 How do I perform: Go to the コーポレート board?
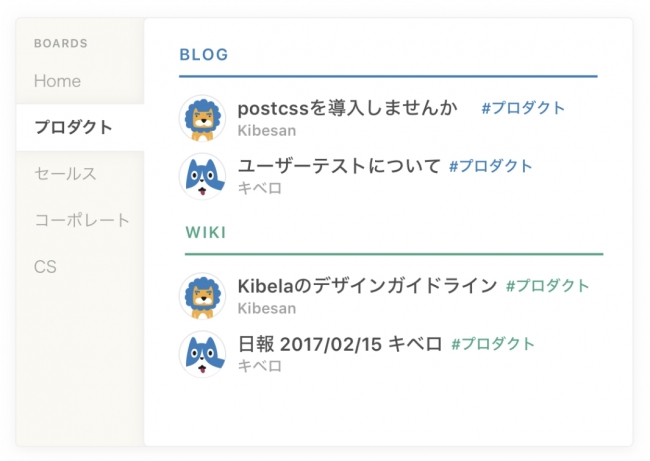click(x=82, y=220)
